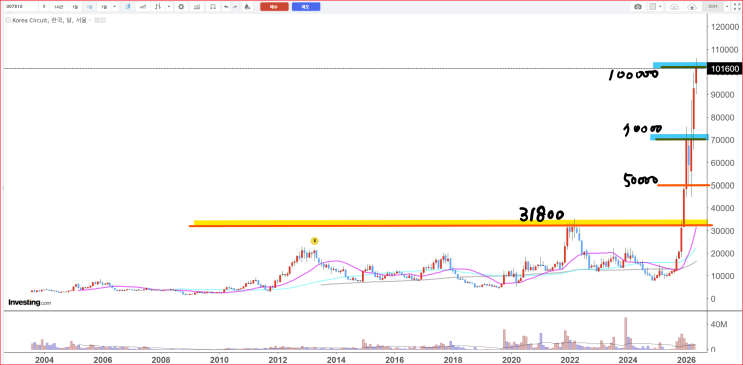The width and height of the screenshot is (743, 365).
Task: Undo last chart action arrow
Action: click(227, 7)
